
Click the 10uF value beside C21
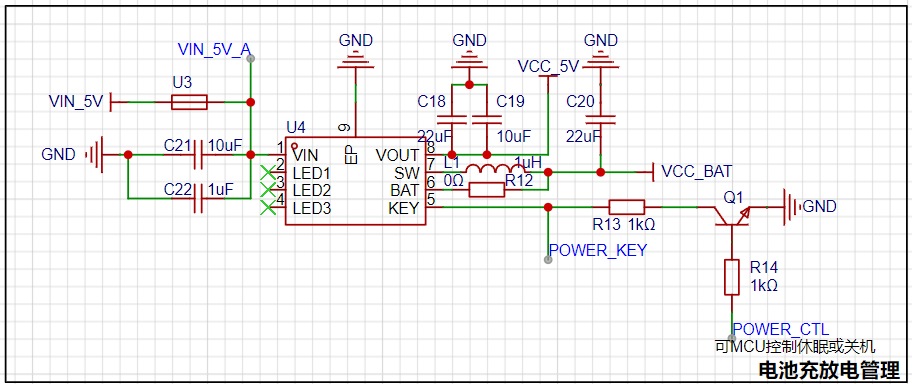pyautogui.click(x=225, y=145)
